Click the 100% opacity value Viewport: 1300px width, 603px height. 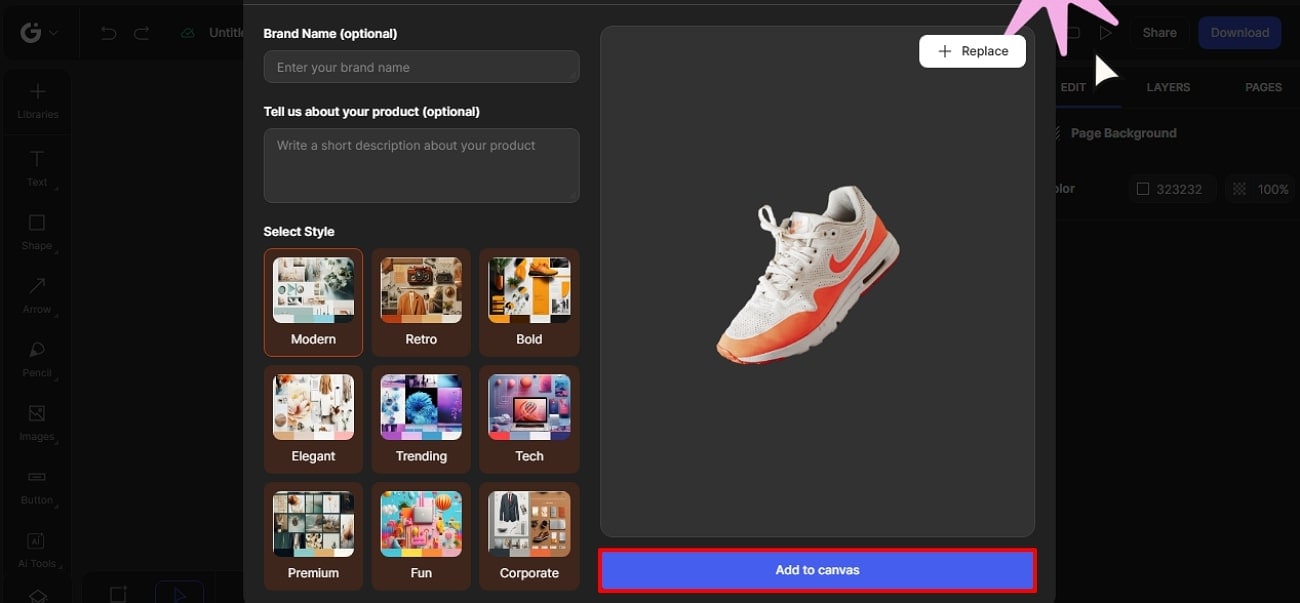click(1273, 189)
